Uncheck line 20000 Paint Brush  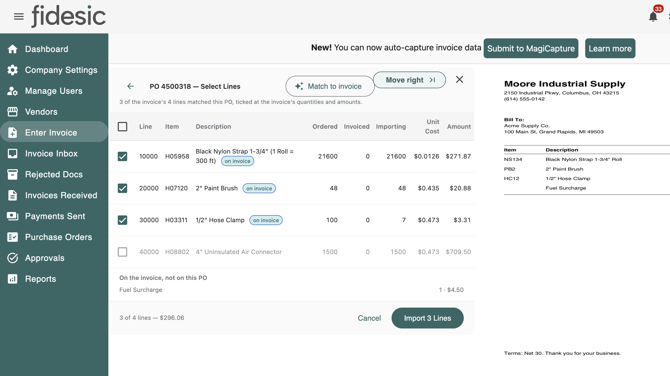123,188
